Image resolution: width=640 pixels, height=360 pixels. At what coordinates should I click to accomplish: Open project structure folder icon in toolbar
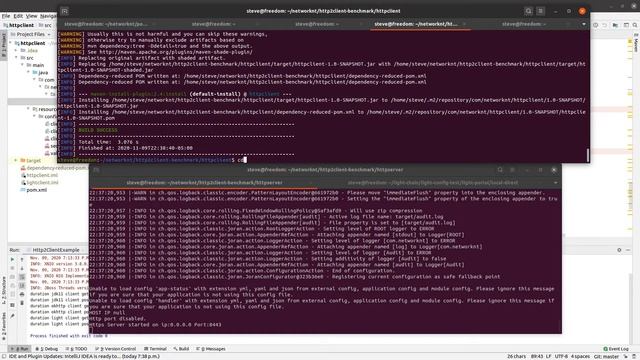click(x=615, y=25)
